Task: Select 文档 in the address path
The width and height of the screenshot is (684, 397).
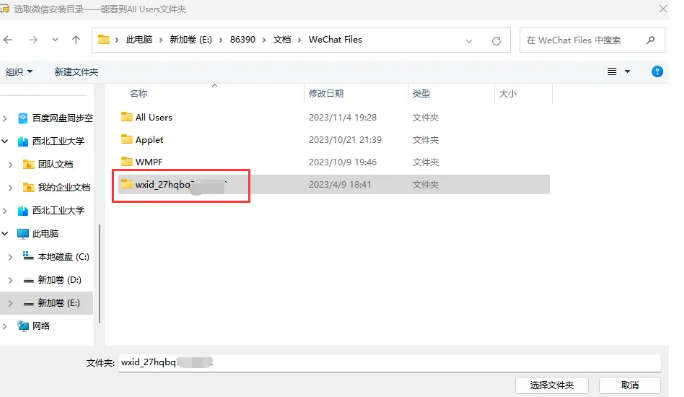Action: coord(282,40)
